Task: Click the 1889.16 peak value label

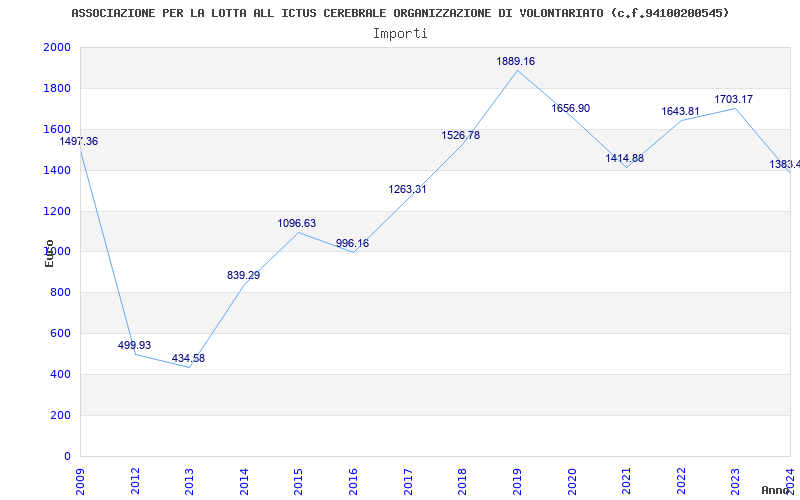Action: pos(516,61)
